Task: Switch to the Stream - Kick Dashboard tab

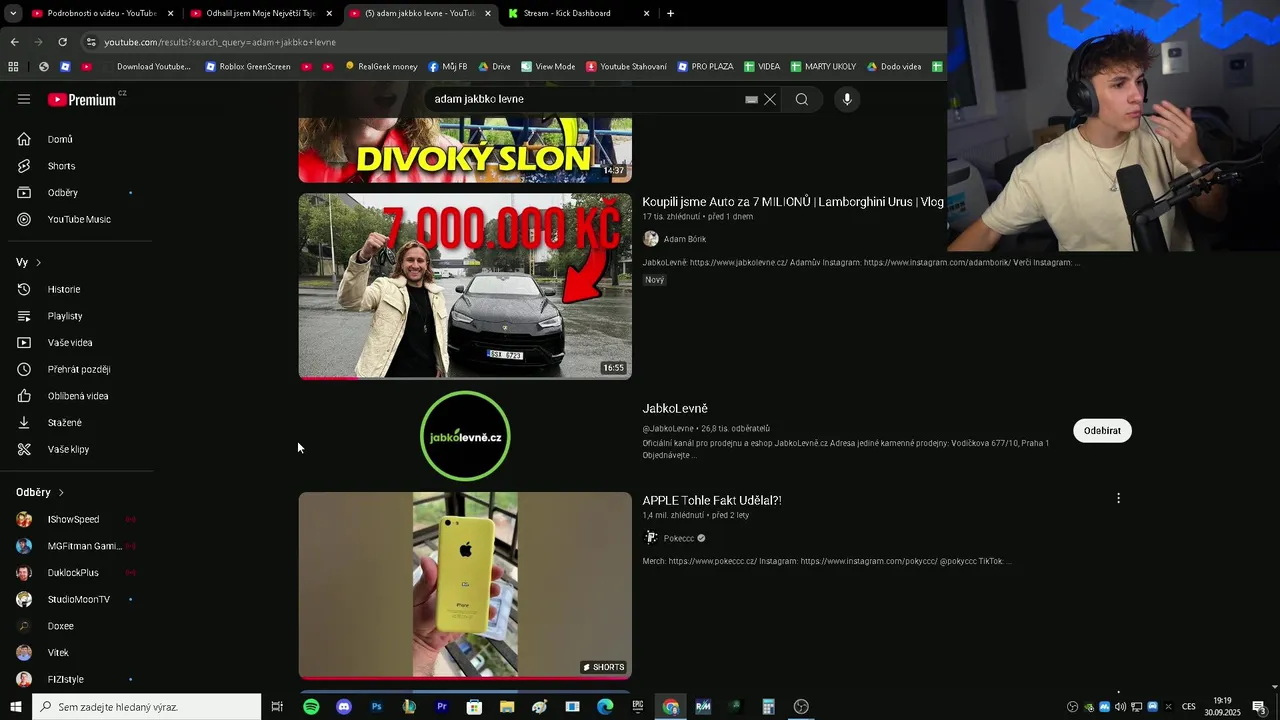Action: pyautogui.click(x=578, y=13)
